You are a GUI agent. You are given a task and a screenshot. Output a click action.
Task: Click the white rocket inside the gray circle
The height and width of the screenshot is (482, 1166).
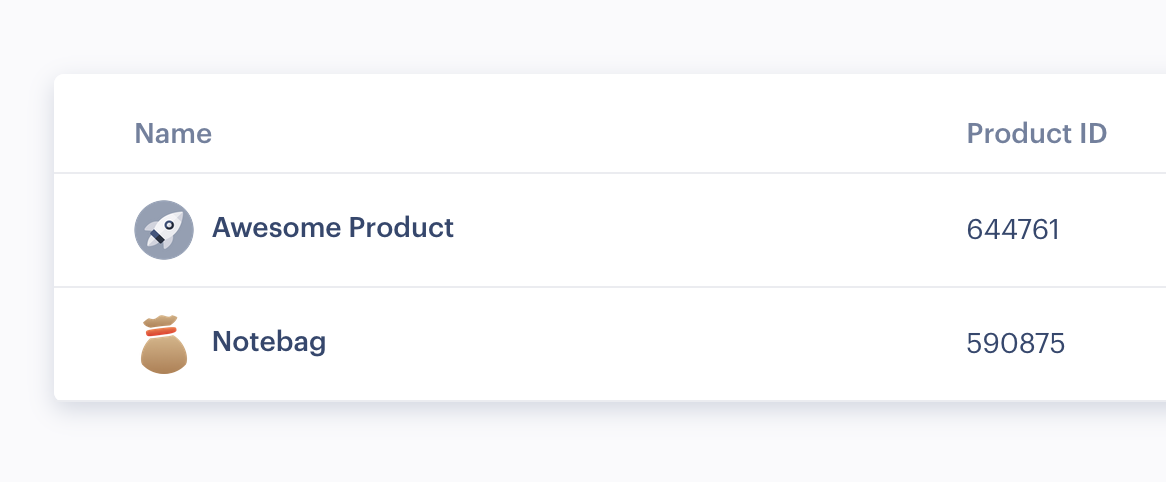point(164,229)
